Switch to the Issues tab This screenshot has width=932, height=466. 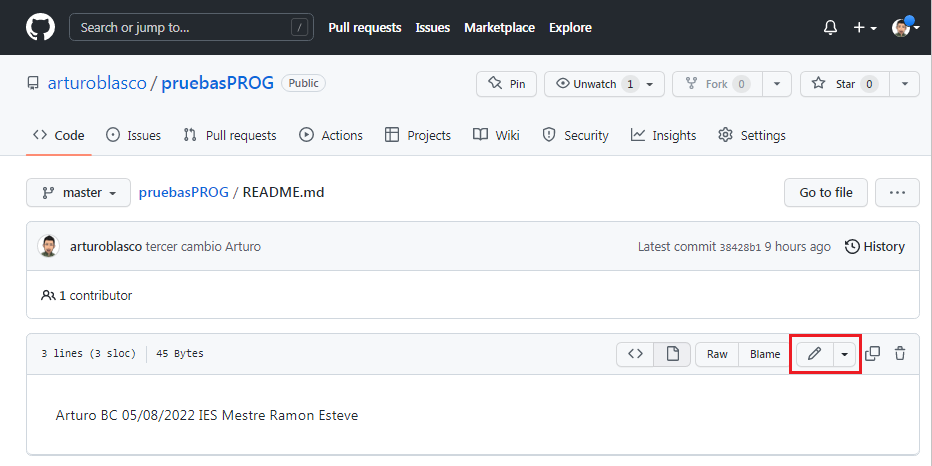point(133,135)
